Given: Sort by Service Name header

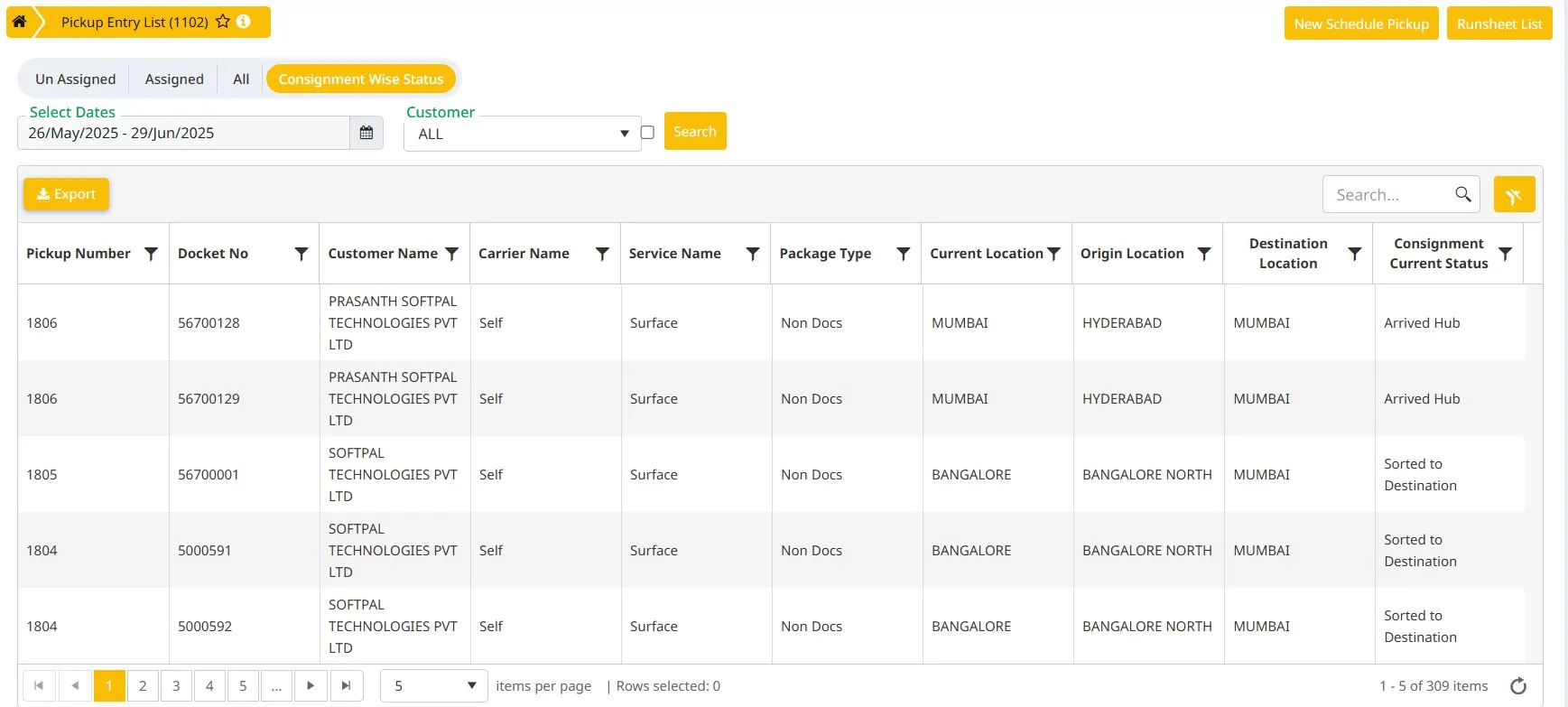Looking at the screenshot, I should click(x=675, y=254).
